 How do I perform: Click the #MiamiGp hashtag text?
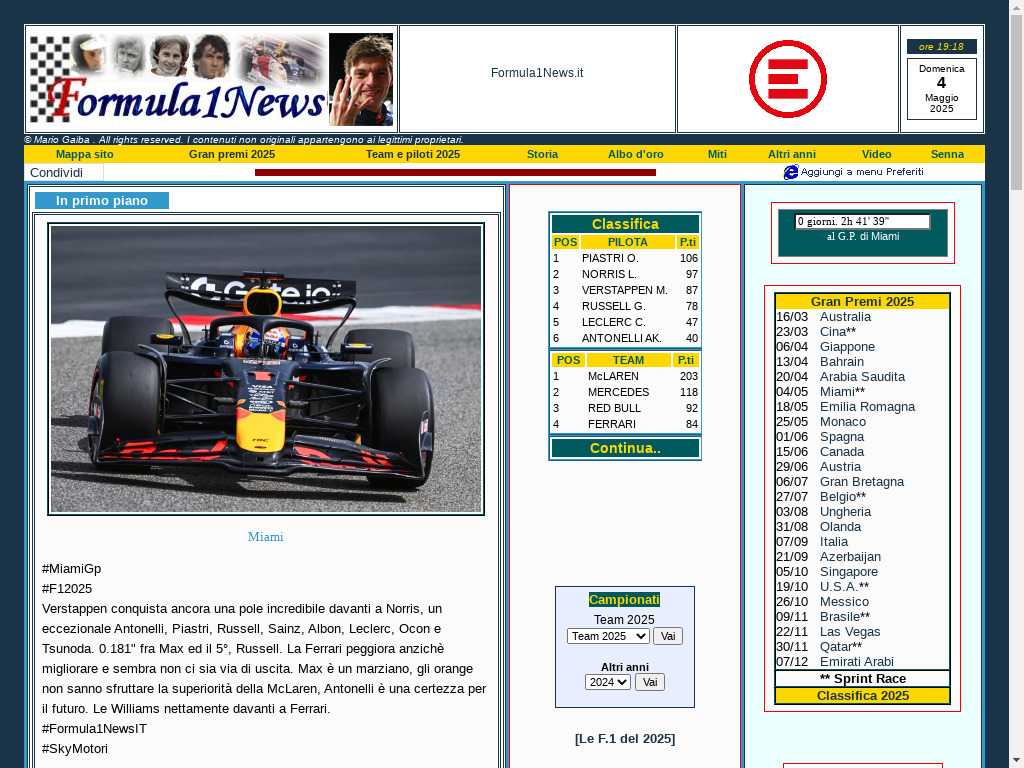click(x=71, y=569)
